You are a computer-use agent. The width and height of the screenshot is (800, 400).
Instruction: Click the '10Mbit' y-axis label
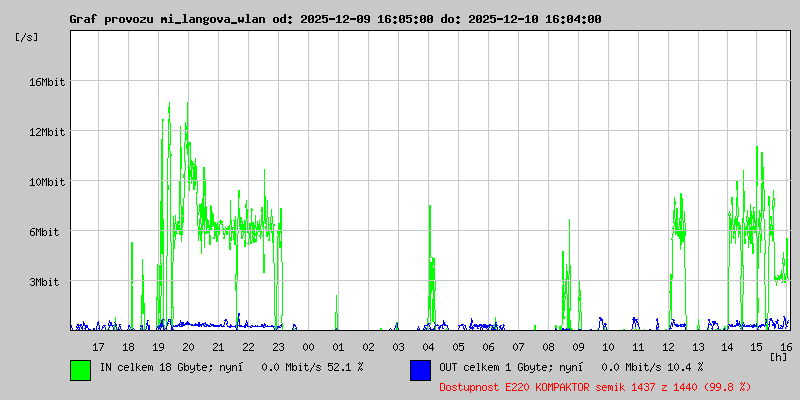coord(47,182)
